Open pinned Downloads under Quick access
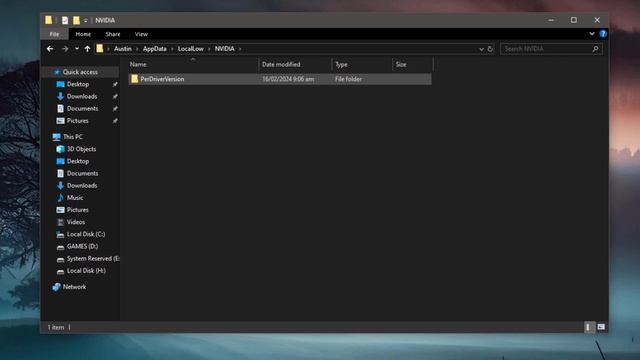640x360 pixels. tap(82, 97)
